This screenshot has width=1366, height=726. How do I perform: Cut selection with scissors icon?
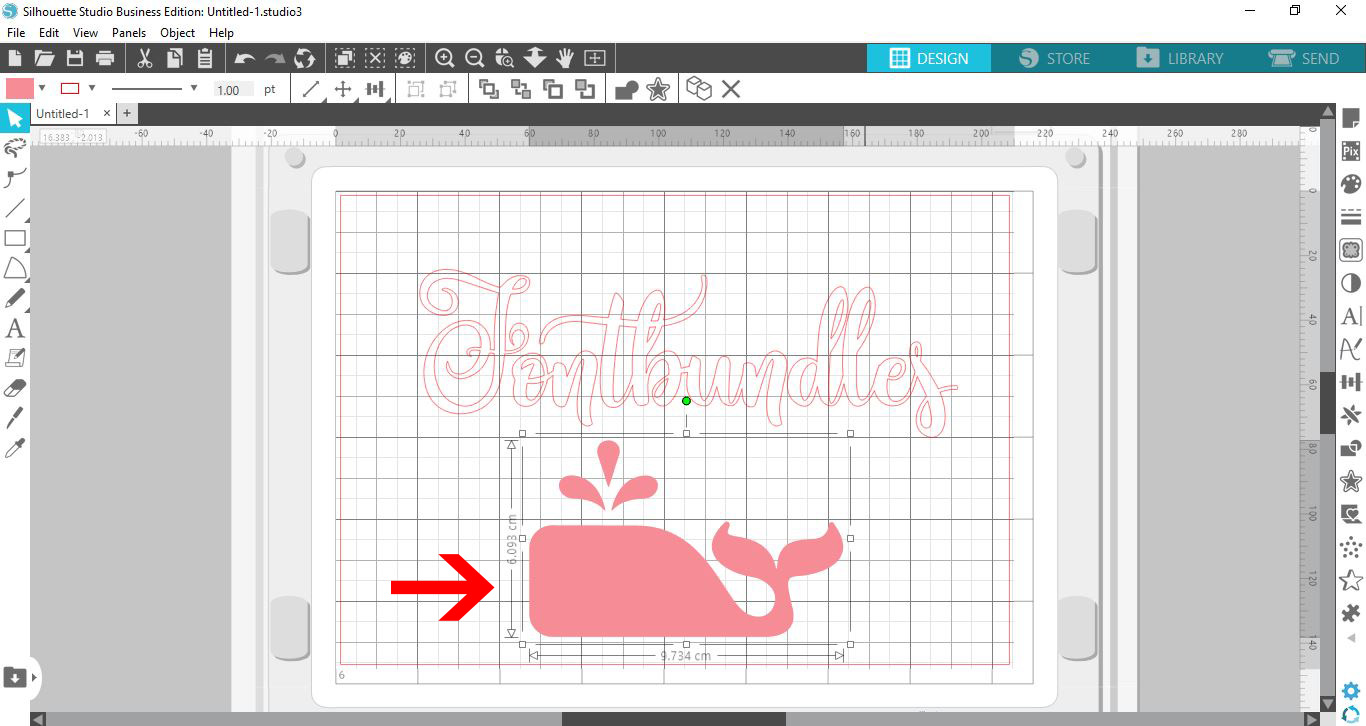(x=144, y=57)
